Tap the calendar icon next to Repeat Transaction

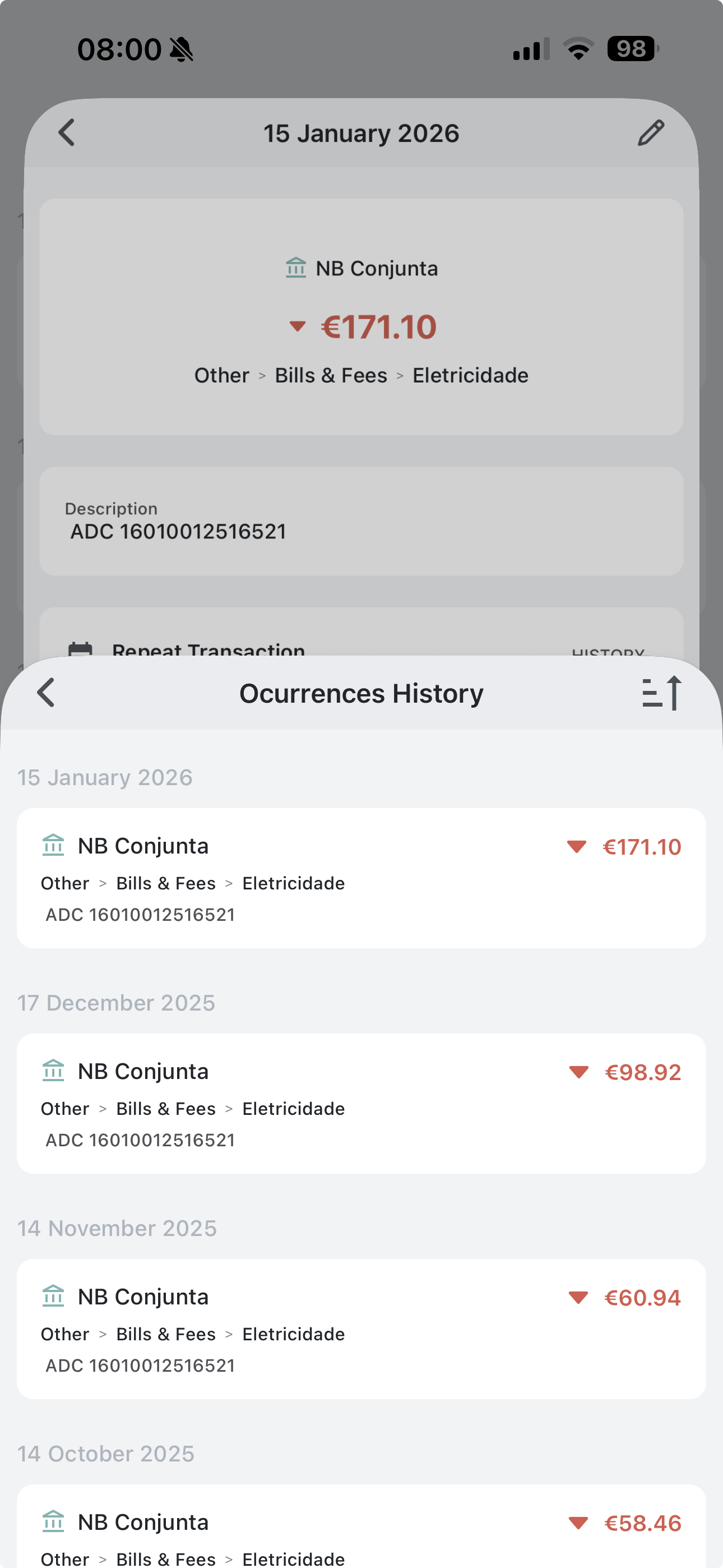[x=81, y=649]
